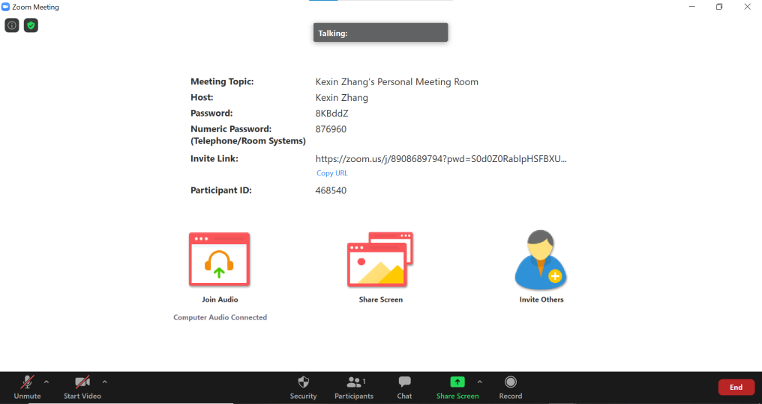Screen dimensions: 762x404
Task: Click the Join Audio headphone icon
Action: (x=219, y=260)
